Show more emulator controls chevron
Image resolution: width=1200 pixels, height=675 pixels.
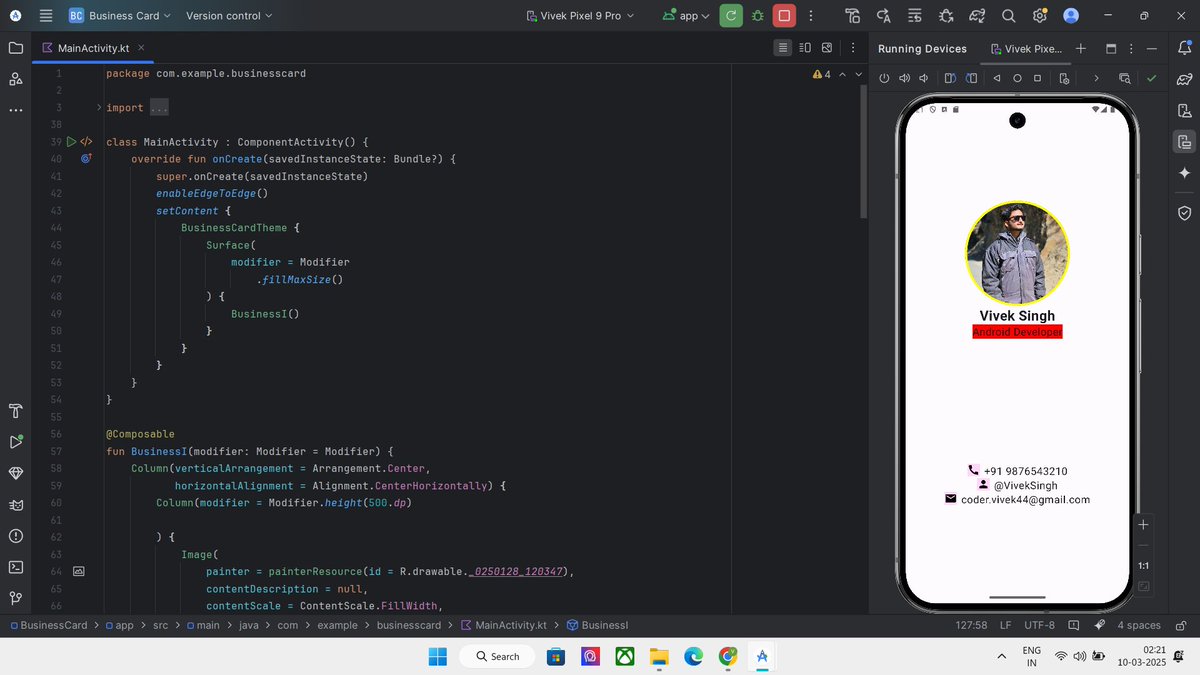(1096, 78)
